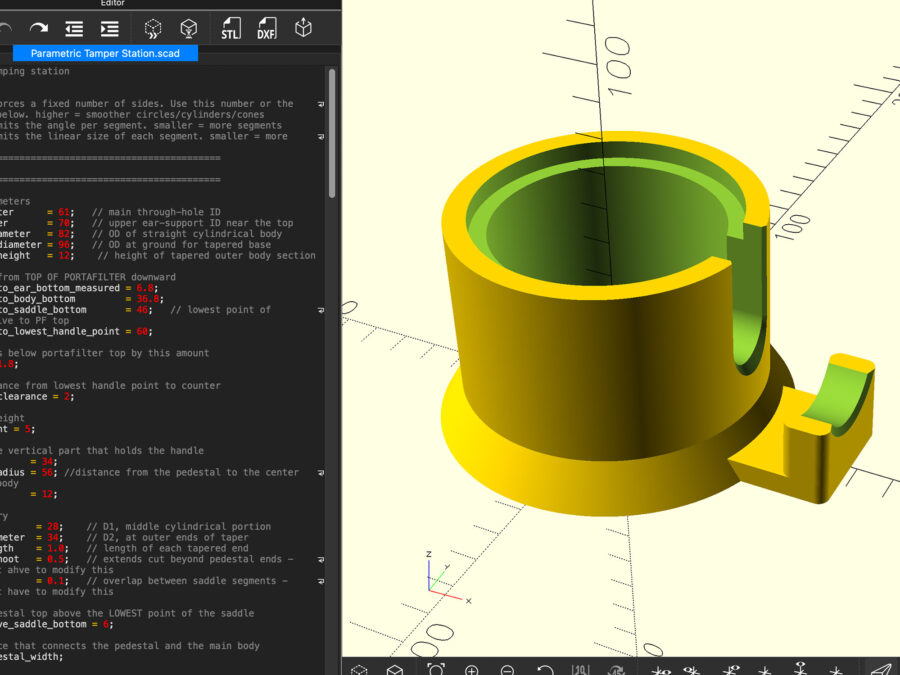Click the Redo arrow in editor toolbar
This screenshot has height=675, width=900.
39,28
